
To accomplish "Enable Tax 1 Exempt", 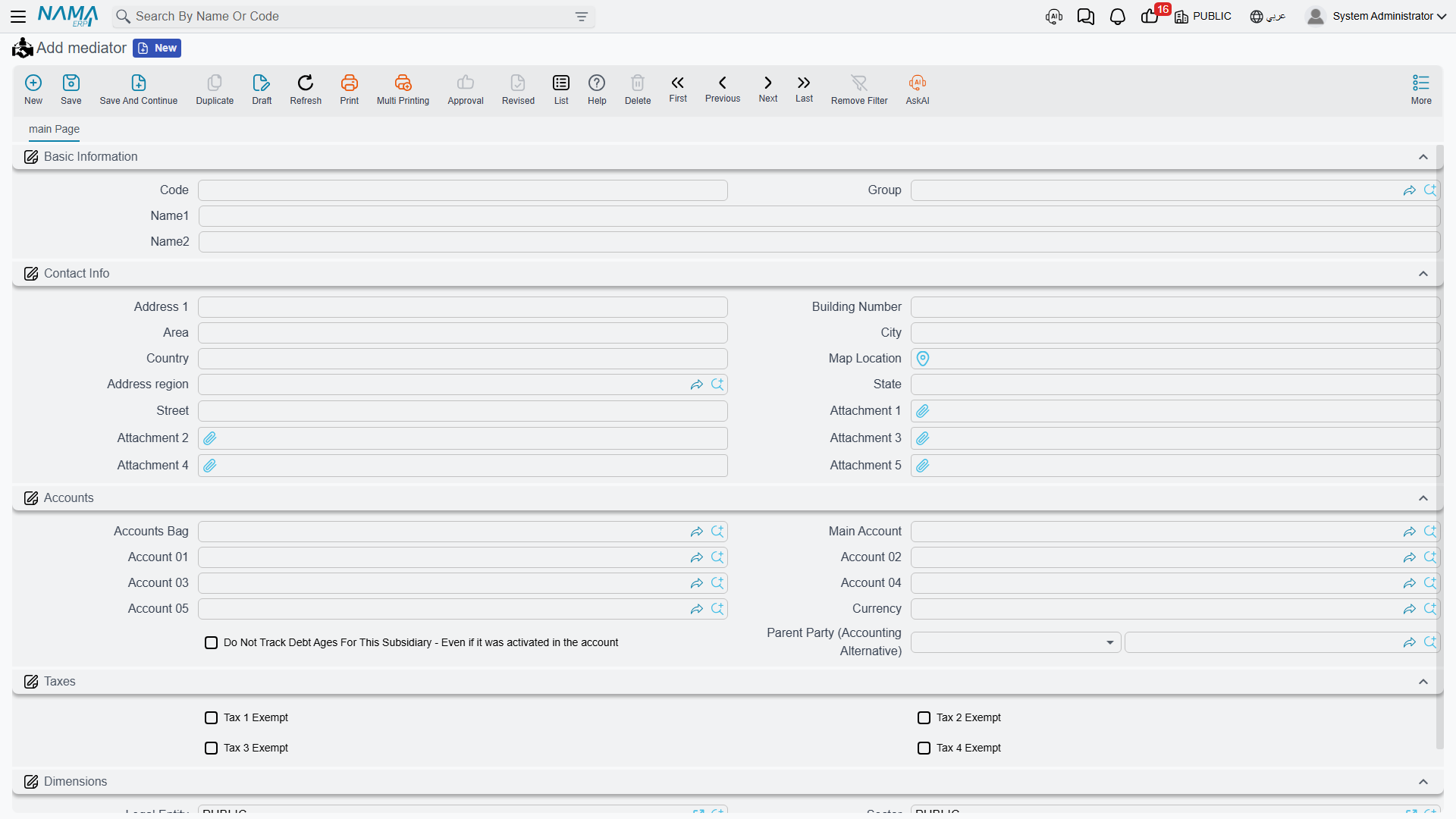I will pos(212,718).
